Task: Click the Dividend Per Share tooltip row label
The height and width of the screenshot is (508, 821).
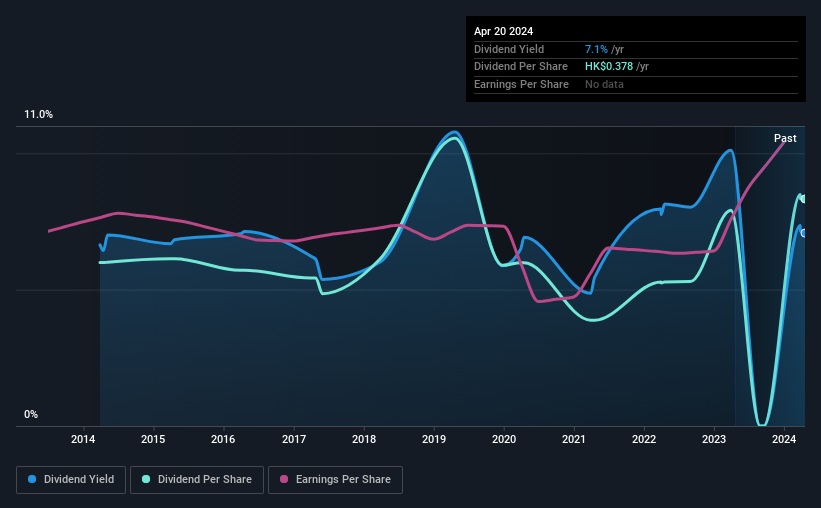Action: point(520,67)
